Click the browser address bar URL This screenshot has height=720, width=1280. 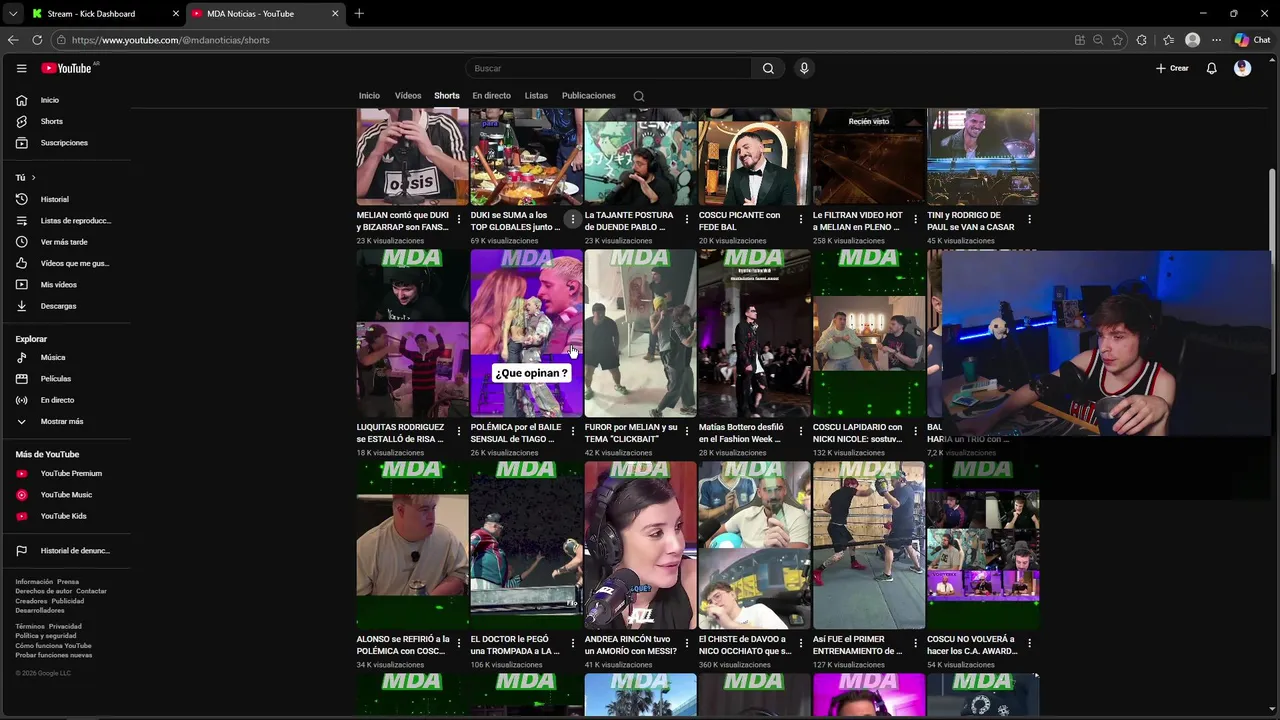[170, 40]
